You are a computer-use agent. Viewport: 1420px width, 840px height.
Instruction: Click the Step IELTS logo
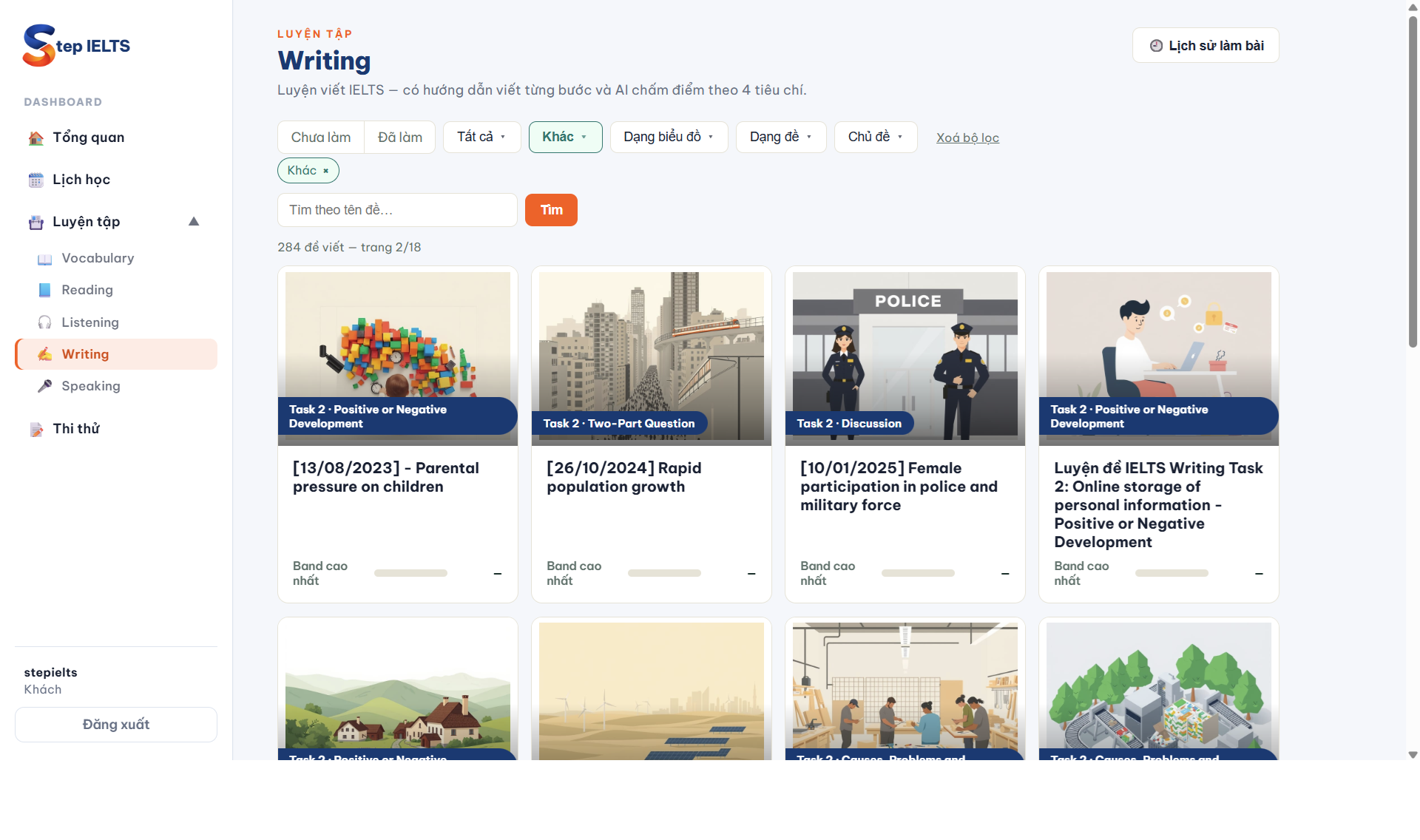click(76, 45)
